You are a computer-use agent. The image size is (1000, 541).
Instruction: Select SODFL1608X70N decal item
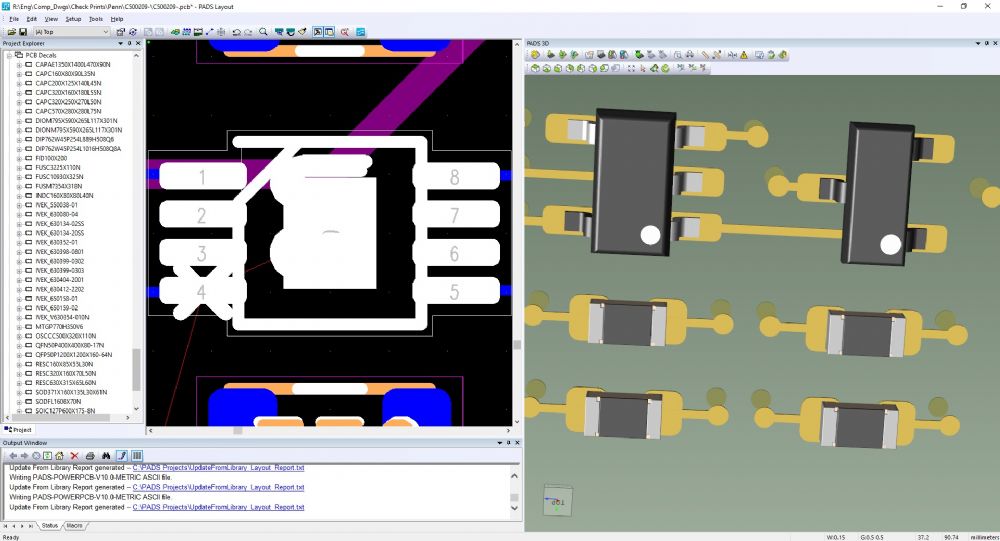[58, 402]
